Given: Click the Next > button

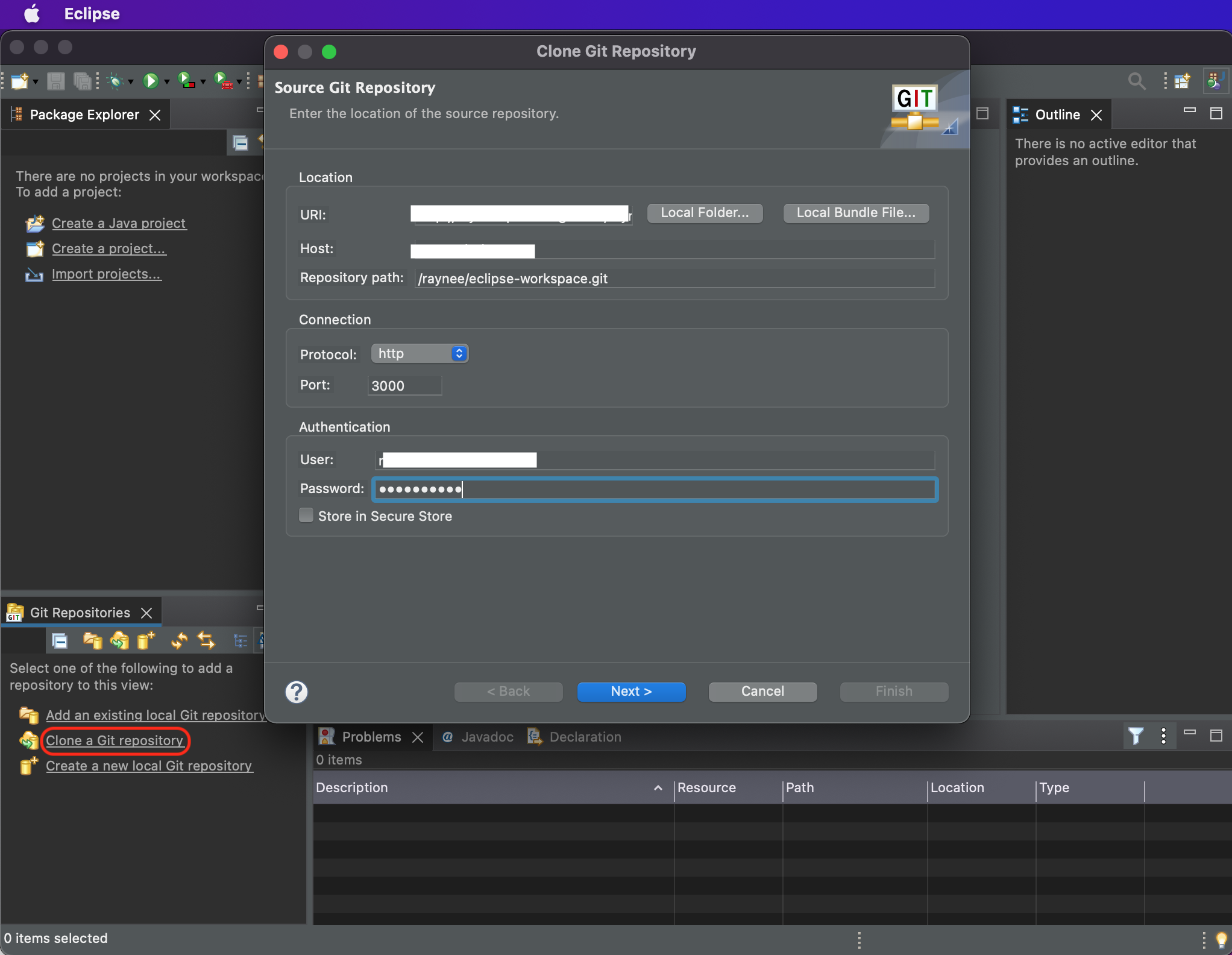Looking at the screenshot, I should pyautogui.click(x=631, y=692).
